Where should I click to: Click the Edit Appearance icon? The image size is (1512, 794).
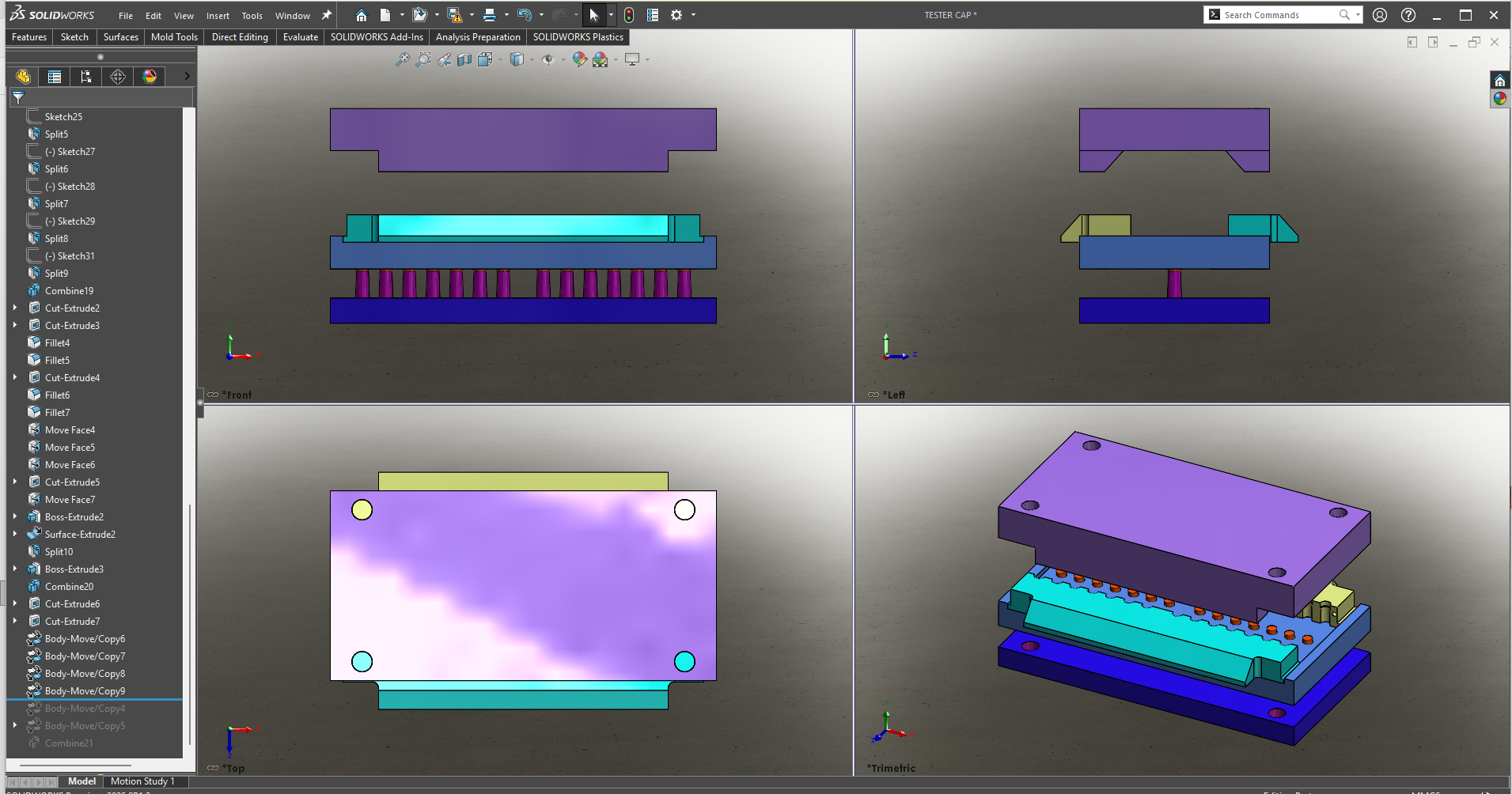point(579,59)
